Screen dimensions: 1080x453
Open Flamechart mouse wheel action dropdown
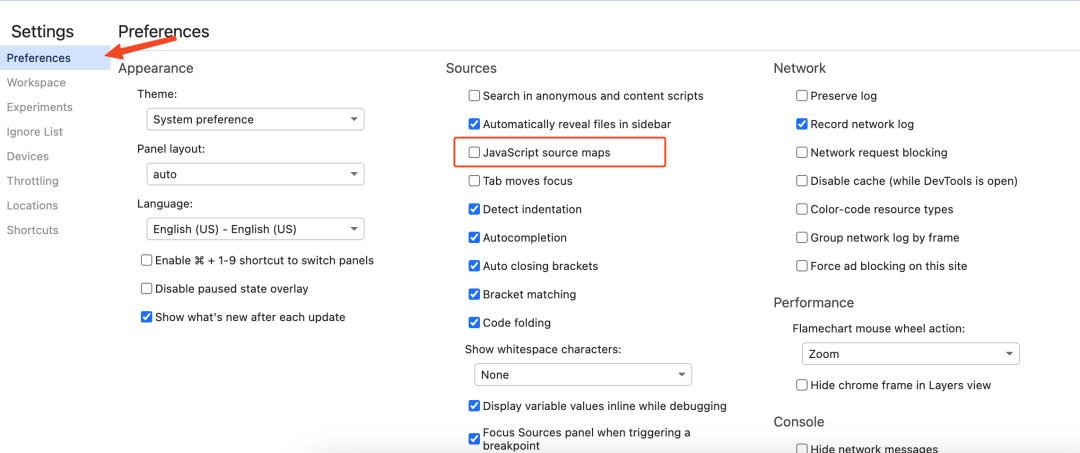(x=911, y=354)
